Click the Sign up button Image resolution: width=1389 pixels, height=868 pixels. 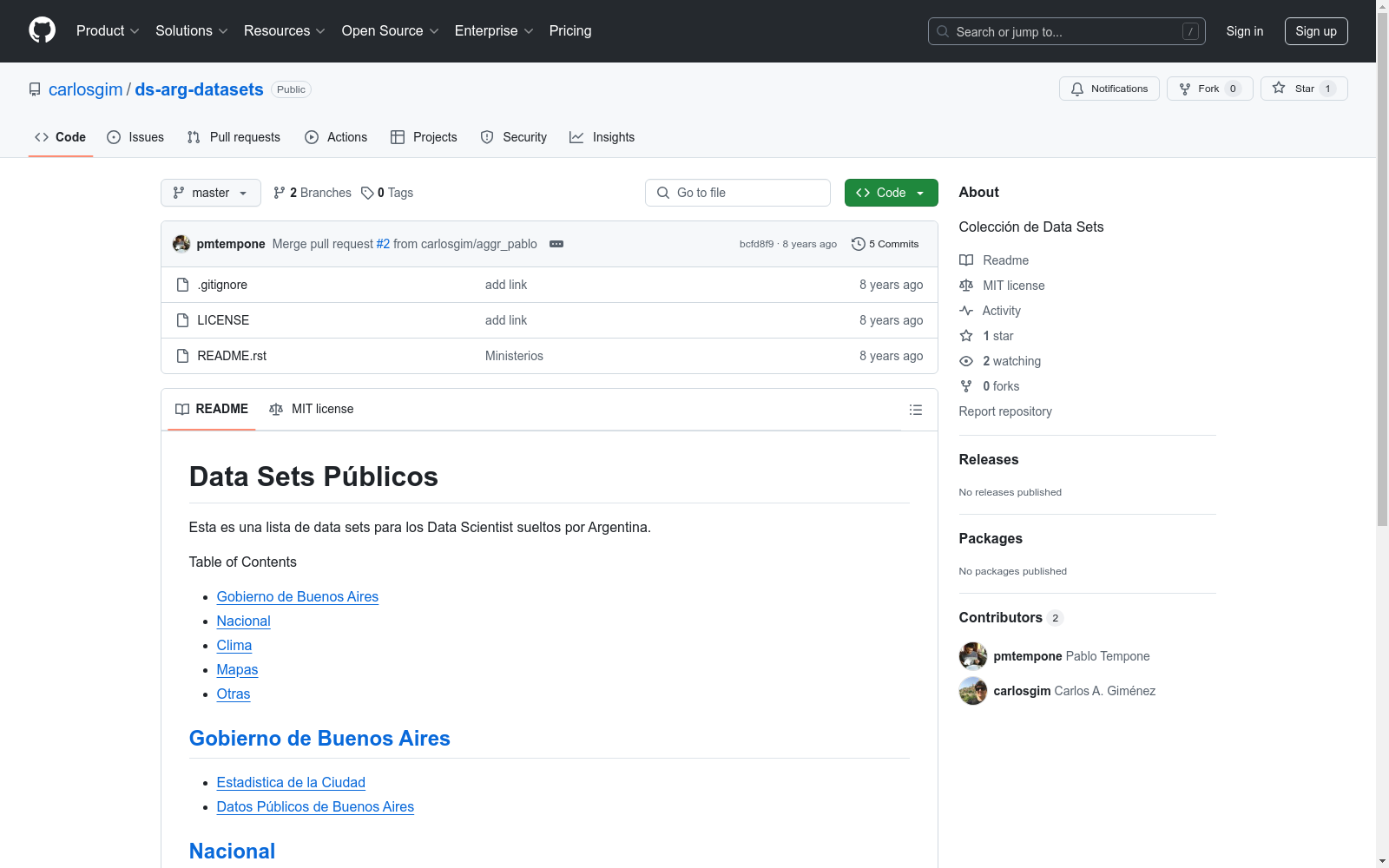[1316, 31]
